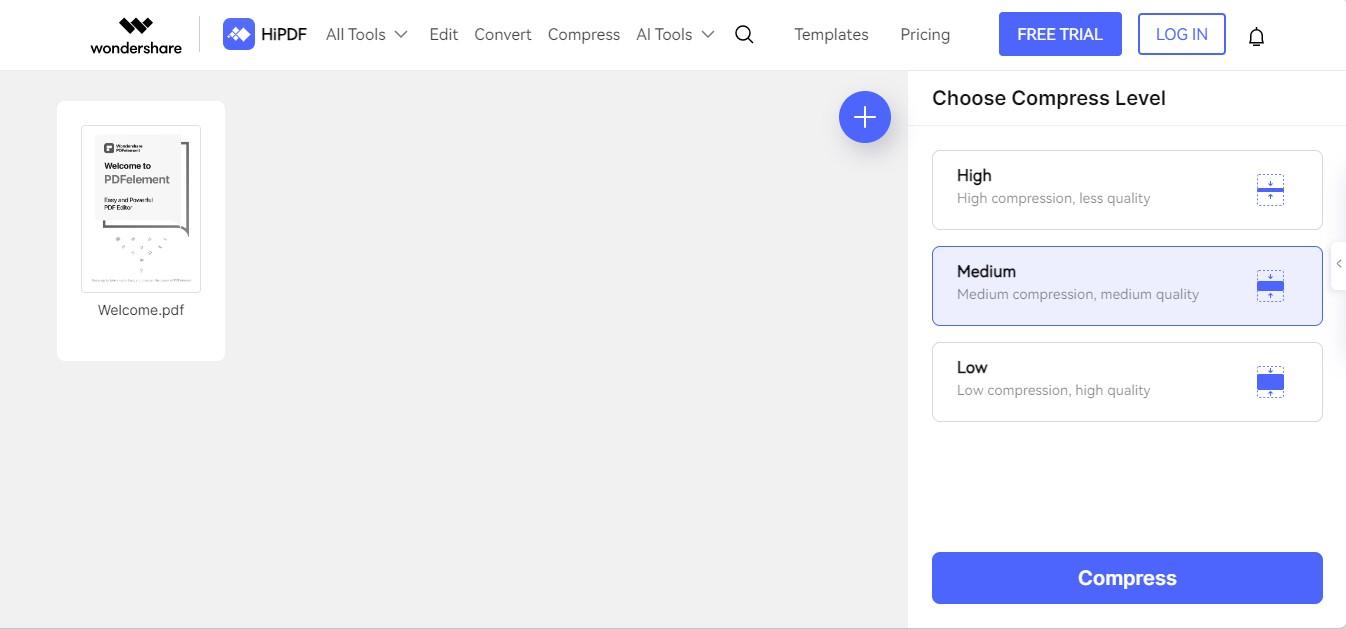Choose the Low compression option

1080,382
